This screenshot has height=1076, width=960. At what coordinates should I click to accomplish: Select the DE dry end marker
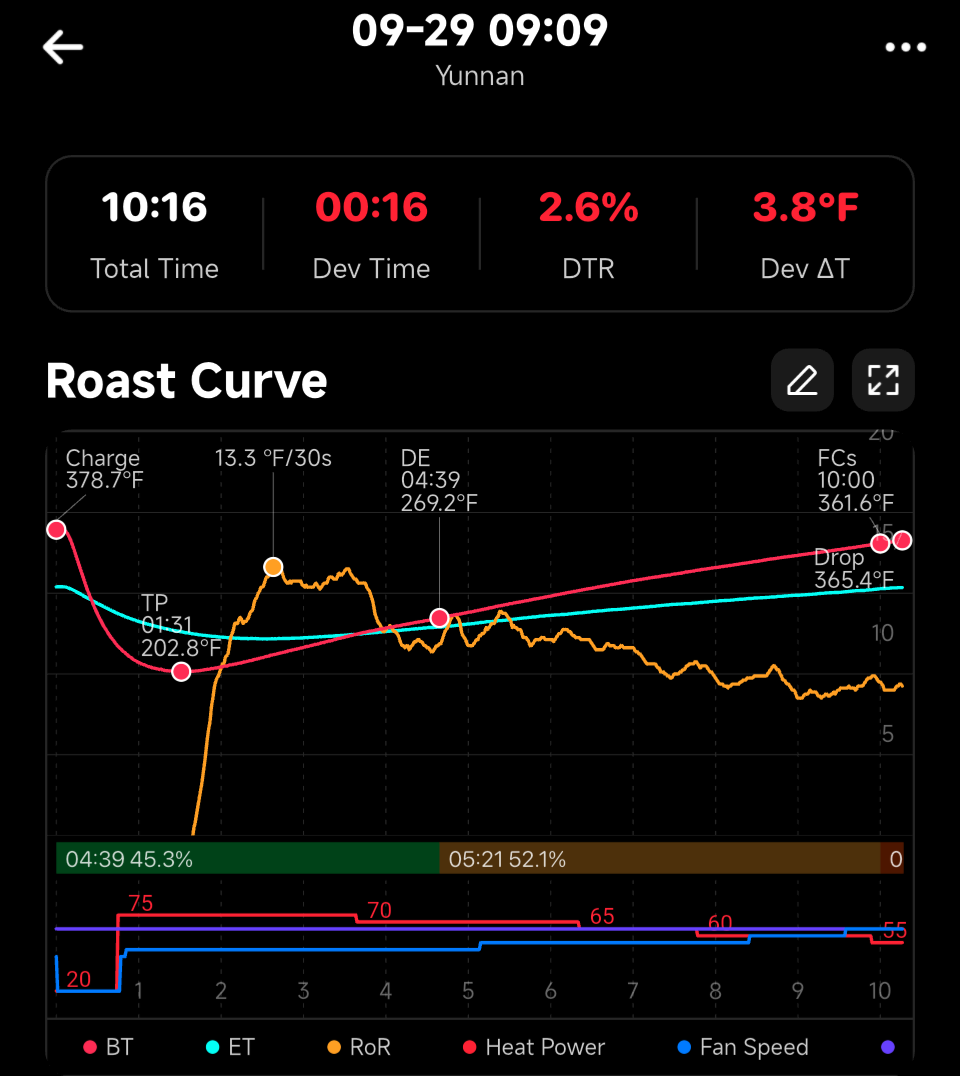(x=440, y=618)
